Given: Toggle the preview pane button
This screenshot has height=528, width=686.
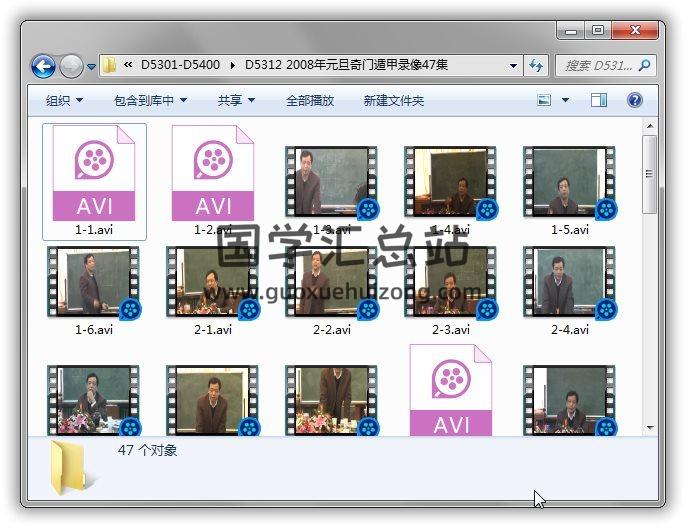Looking at the screenshot, I should point(599,100).
